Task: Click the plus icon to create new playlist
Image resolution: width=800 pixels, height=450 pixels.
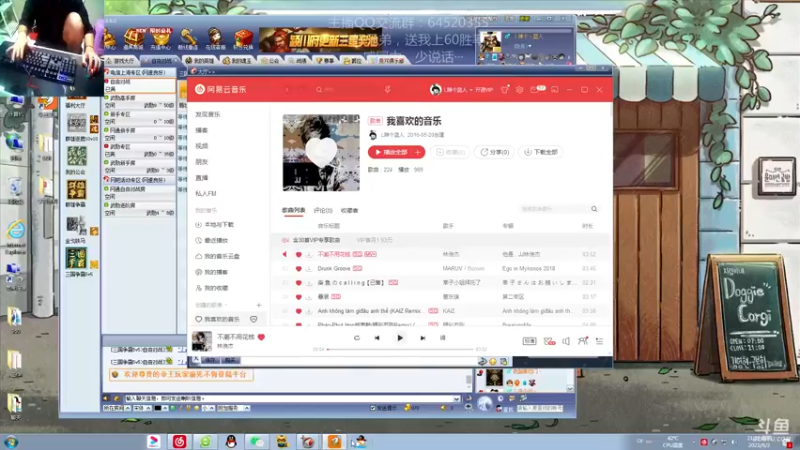Action: tap(259, 305)
